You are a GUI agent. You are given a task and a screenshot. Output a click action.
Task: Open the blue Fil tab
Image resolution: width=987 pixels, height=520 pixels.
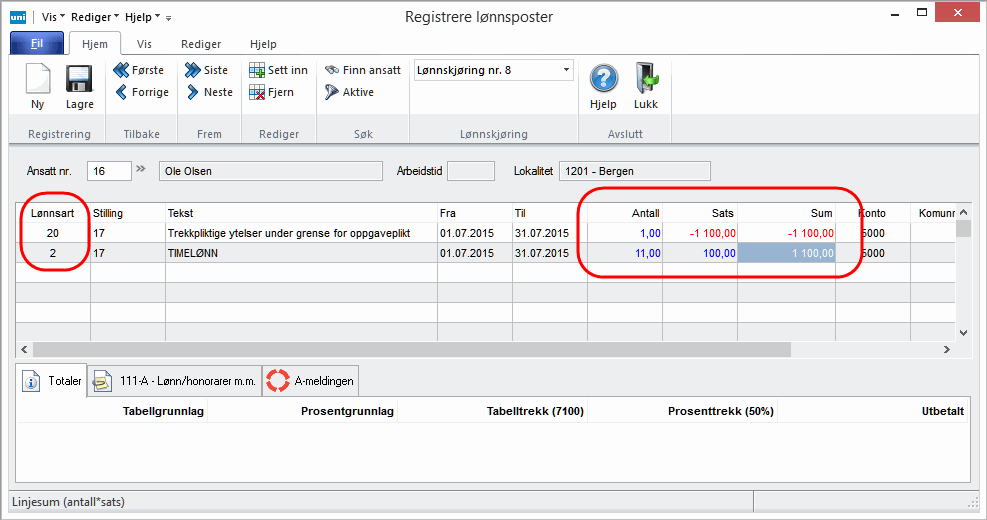click(x=36, y=44)
